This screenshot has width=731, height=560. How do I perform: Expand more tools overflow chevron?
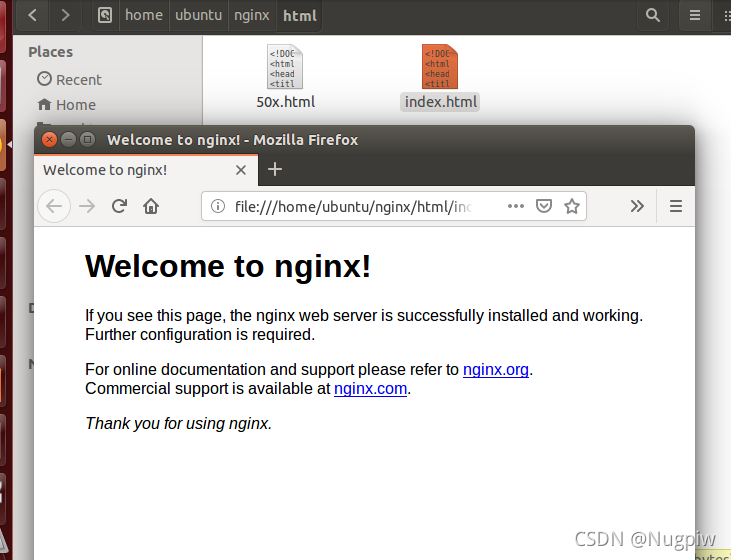click(637, 206)
